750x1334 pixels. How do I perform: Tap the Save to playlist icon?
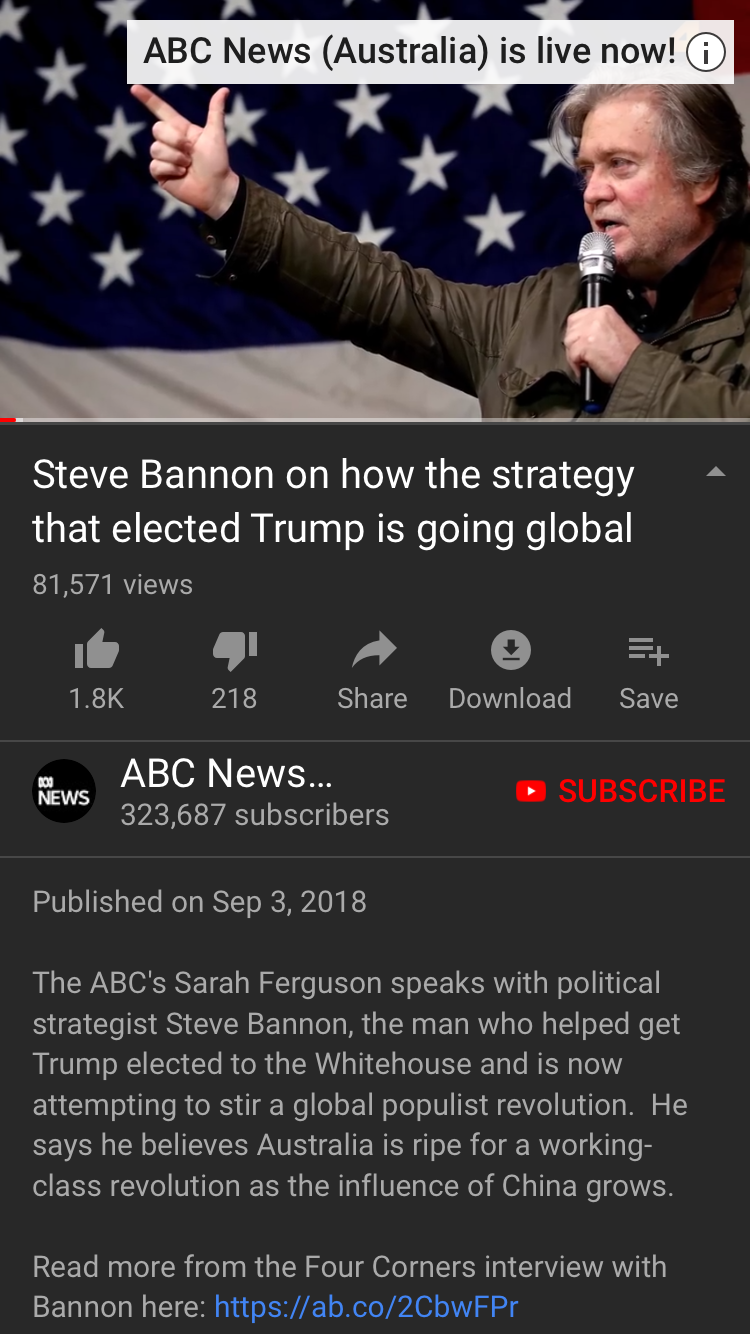(x=648, y=652)
